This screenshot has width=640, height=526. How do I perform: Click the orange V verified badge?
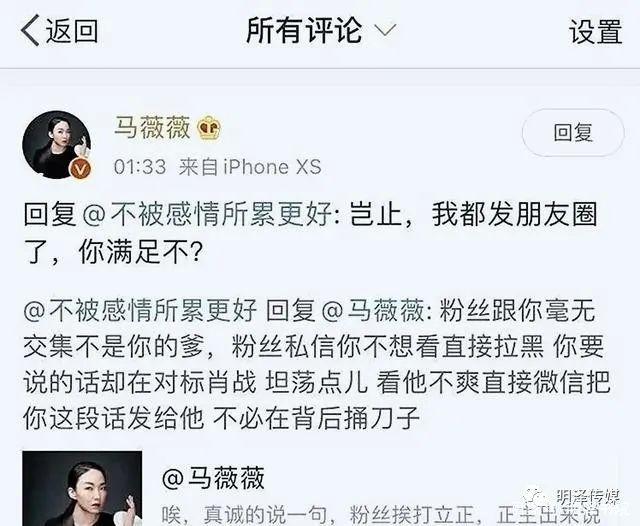coord(80,169)
